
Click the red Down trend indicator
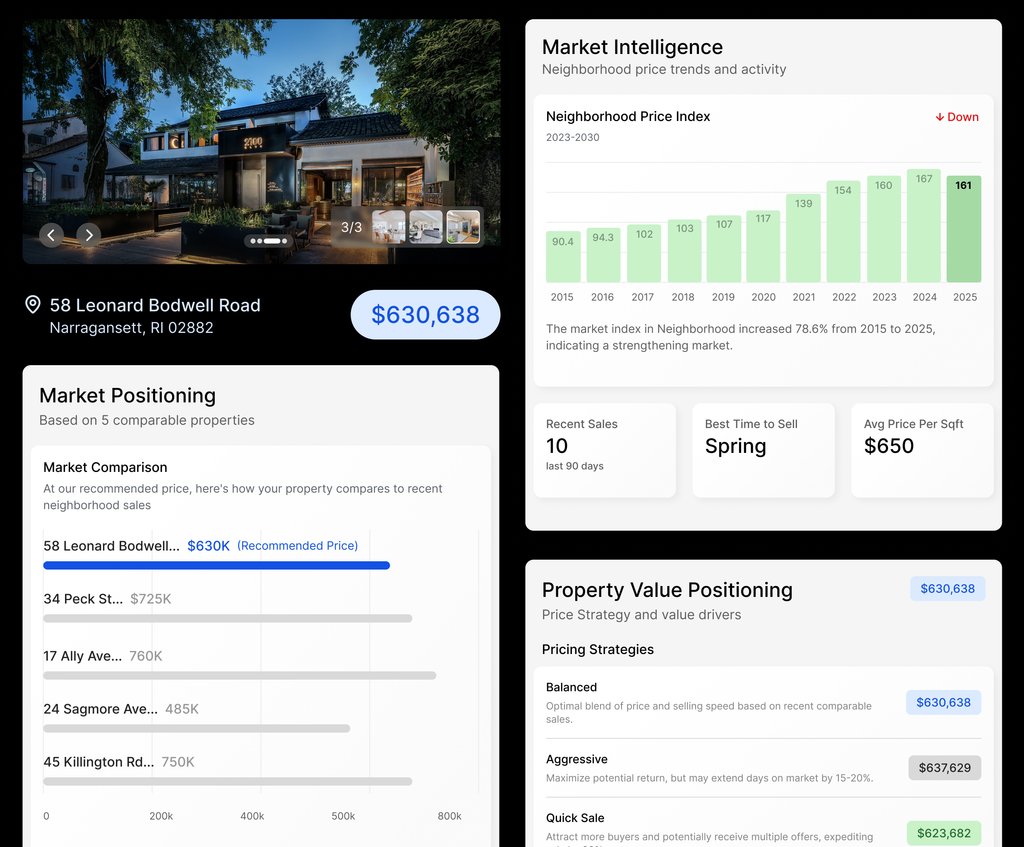point(956,117)
